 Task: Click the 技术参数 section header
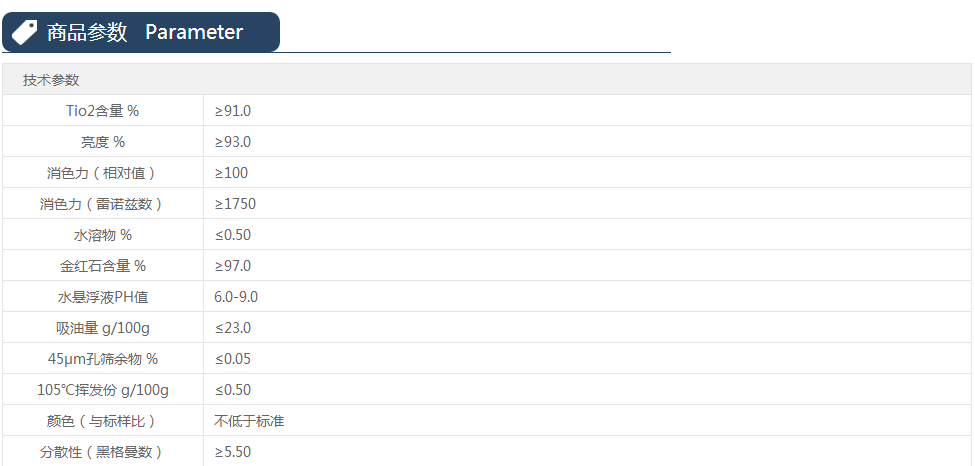pyautogui.click(x=51, y=80)
